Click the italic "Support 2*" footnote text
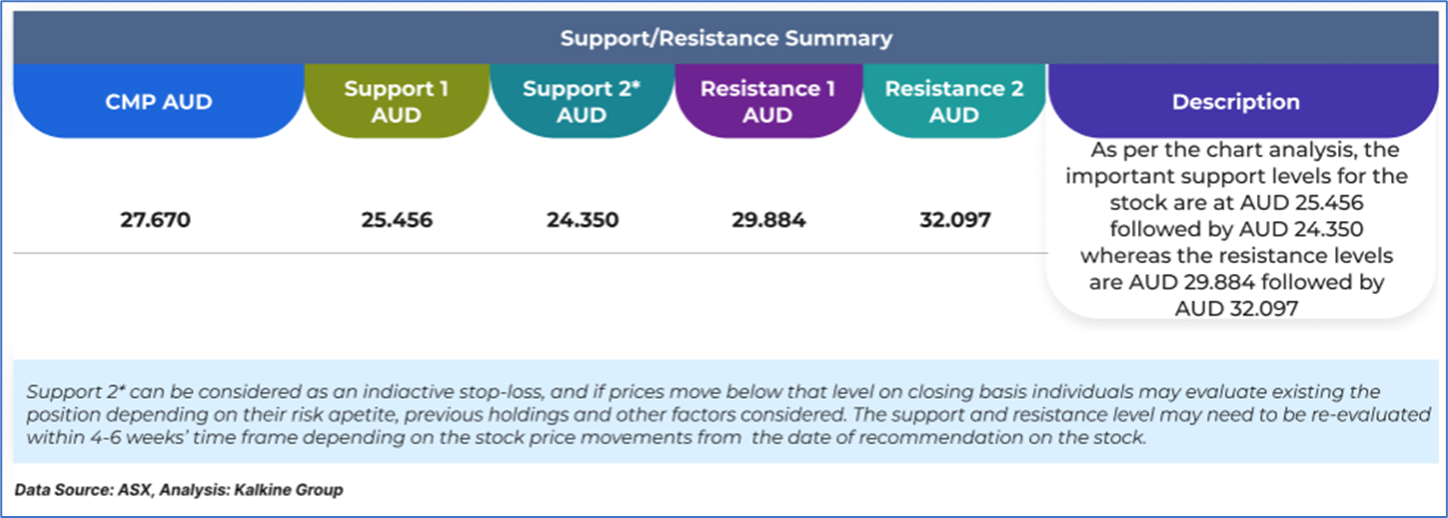The image size is (1448, 518). pyautogui.click(x=66, y=391)
